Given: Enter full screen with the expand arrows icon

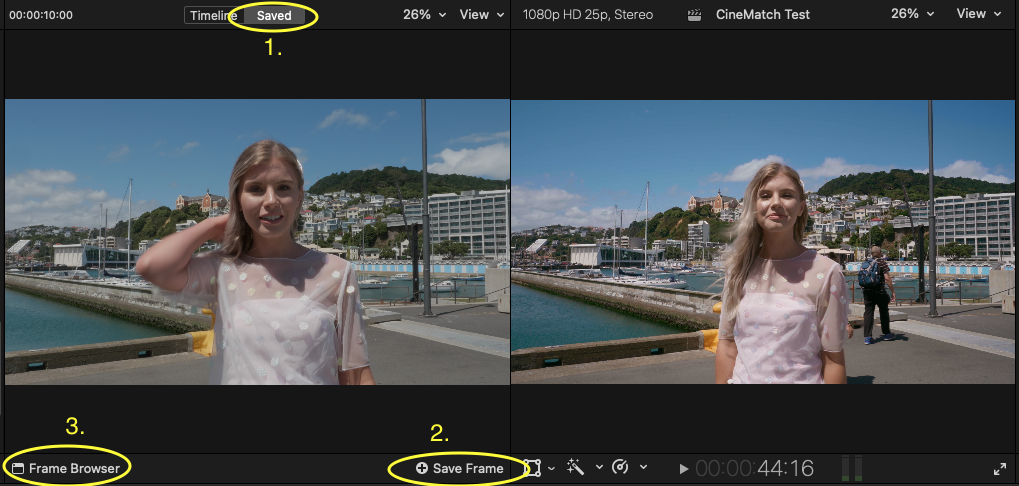Looking at the screenshot, I should click(1000, 468).
